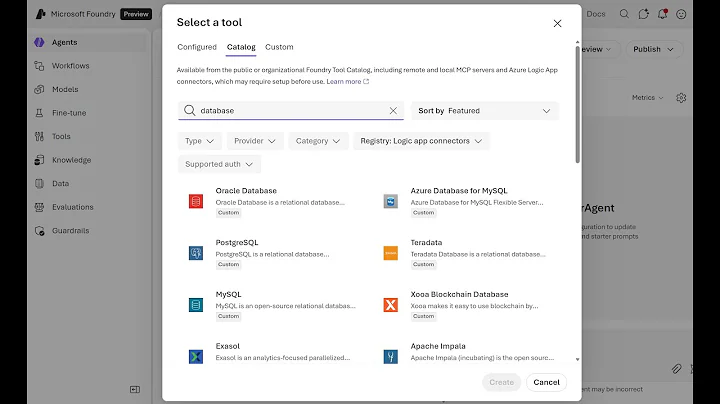Close the Select a tool dialog
720x404 pixels.
pos(557,23)
